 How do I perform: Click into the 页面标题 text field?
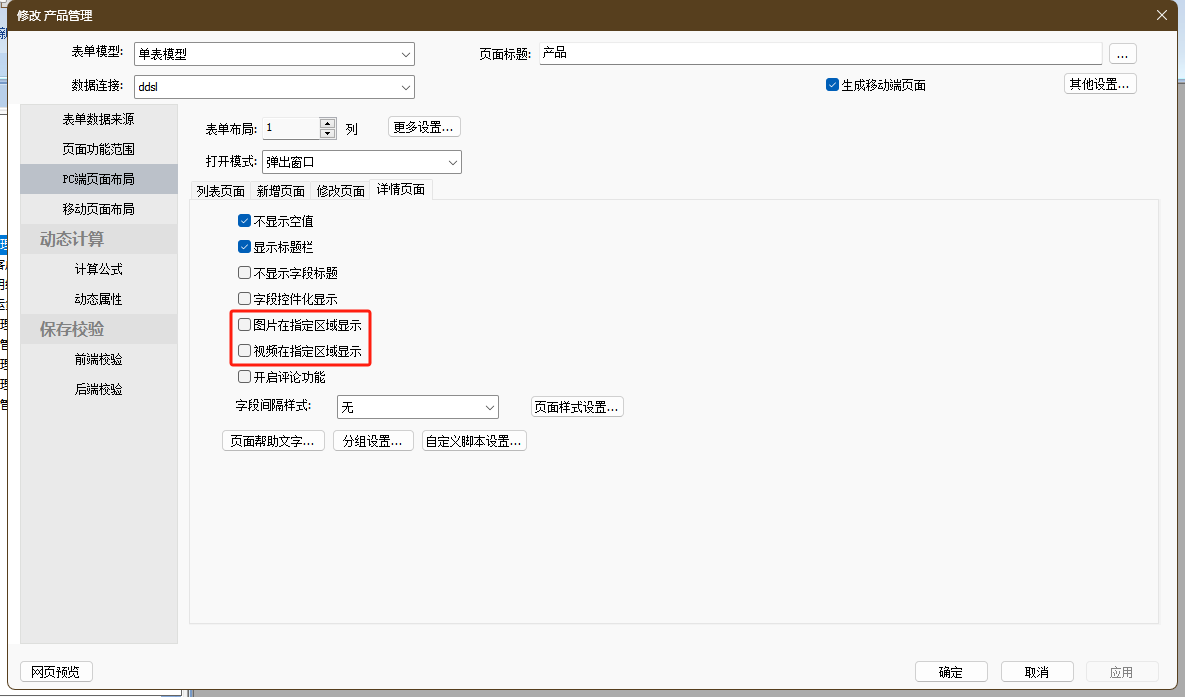820,53
